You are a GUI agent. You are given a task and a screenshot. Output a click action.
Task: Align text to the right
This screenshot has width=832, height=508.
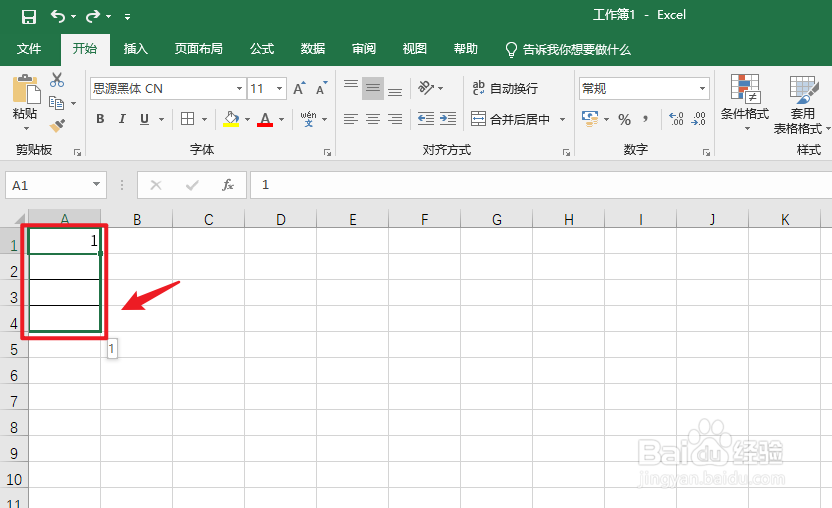[x=395, y=119]
